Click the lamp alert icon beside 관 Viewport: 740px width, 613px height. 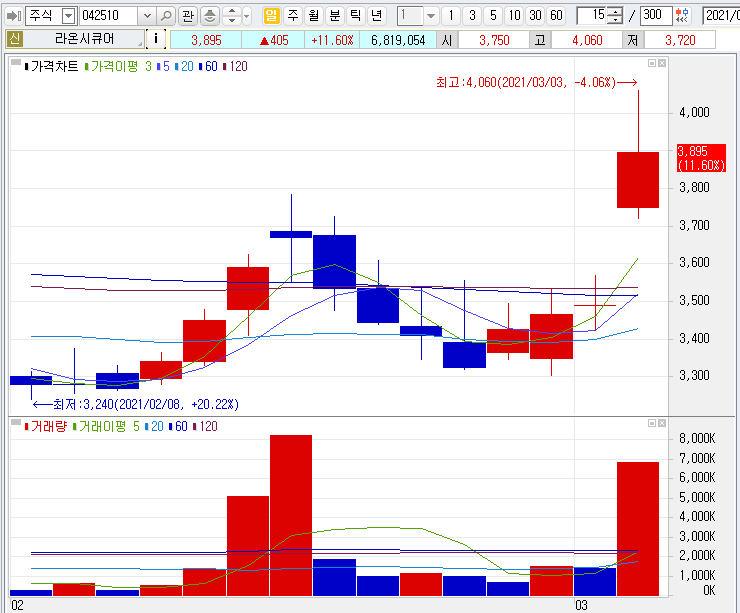(210, 16)
